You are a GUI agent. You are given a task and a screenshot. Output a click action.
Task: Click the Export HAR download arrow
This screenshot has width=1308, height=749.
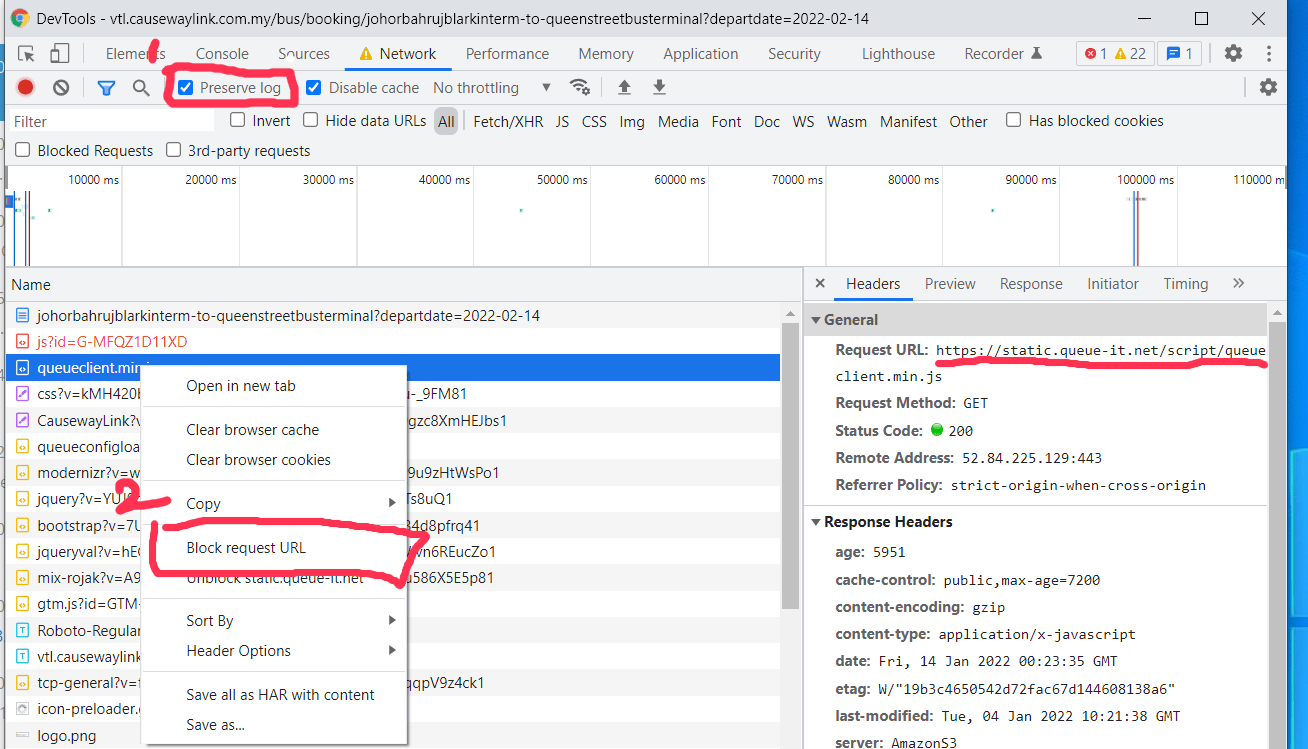click(x=659, y=88)
